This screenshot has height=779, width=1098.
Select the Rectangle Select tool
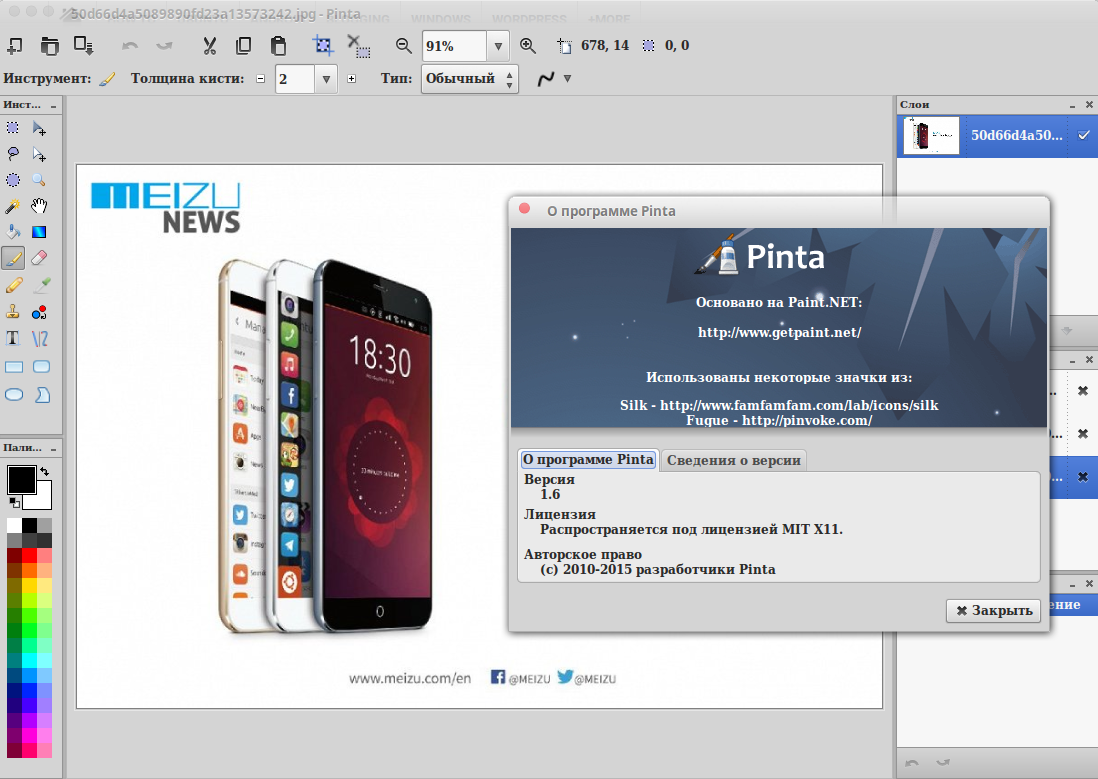(13, 127)
